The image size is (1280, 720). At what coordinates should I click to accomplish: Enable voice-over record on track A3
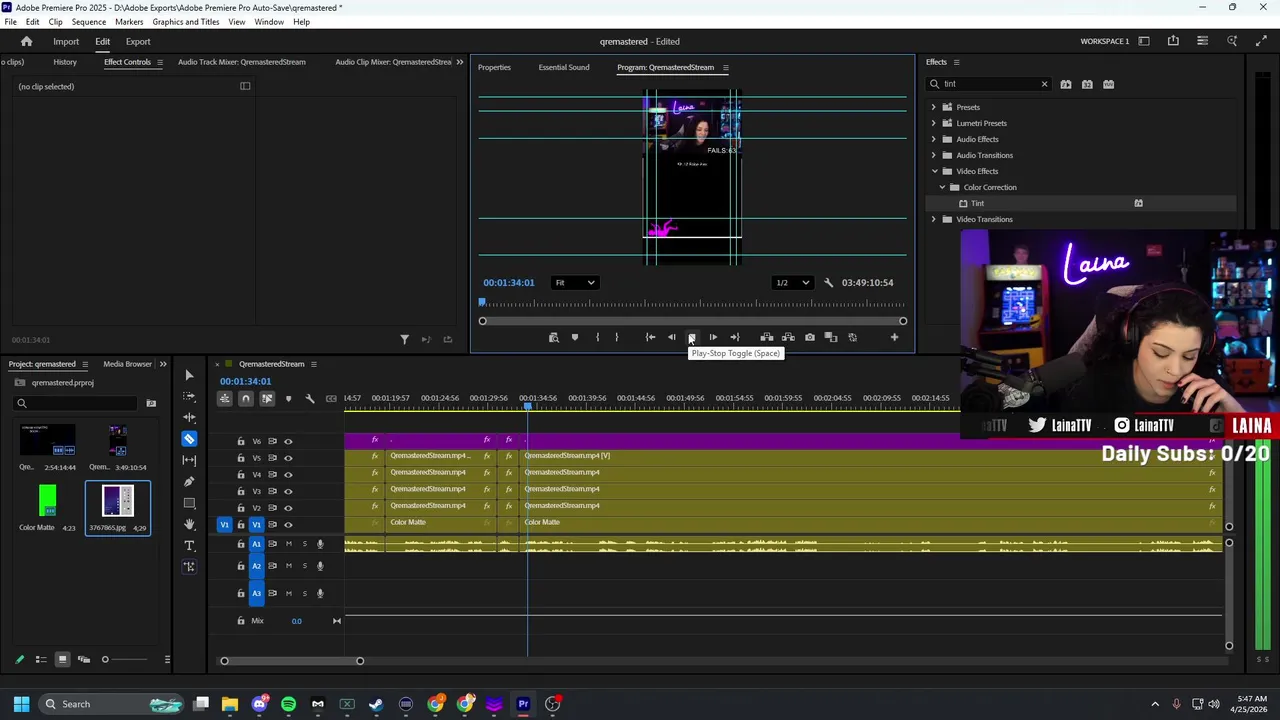tap(320, 593)
